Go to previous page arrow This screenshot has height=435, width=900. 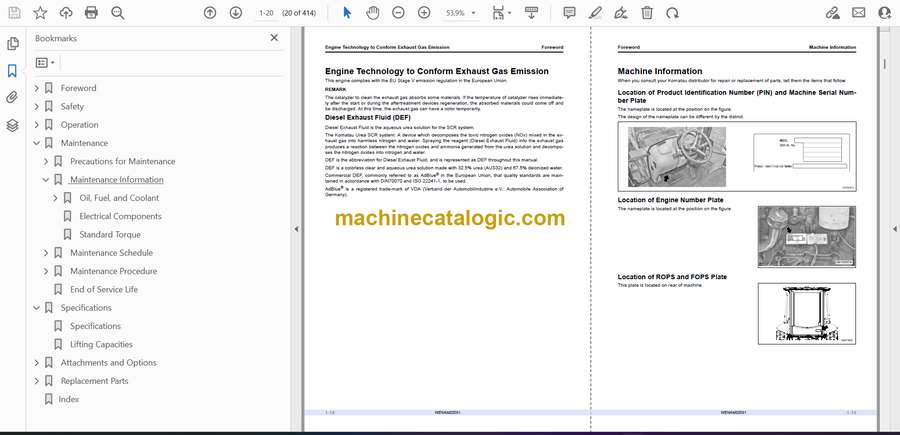(x=210, y=13)
